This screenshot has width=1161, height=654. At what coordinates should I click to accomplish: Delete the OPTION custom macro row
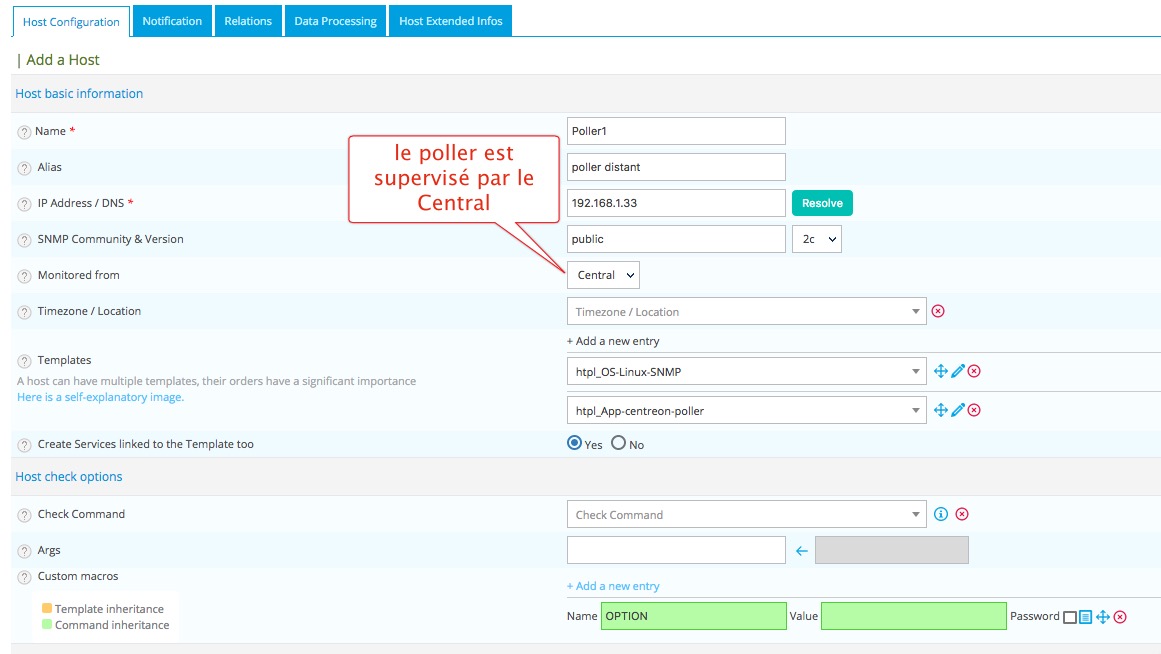click(1120, 617)
